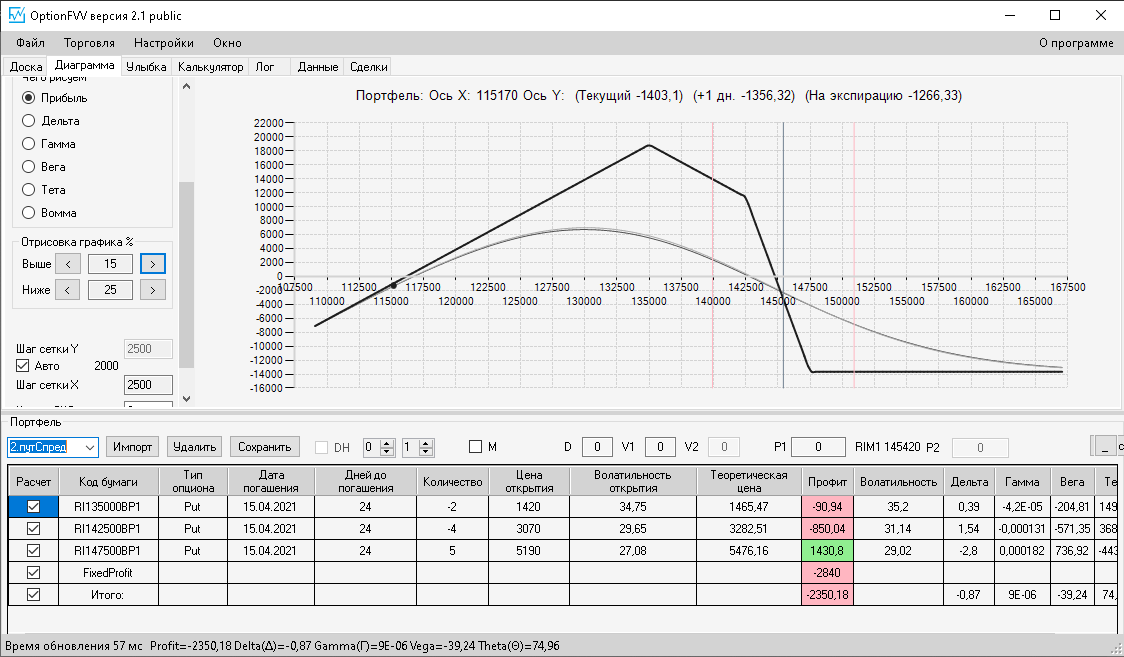Uncheck Расчет for FixedProfit row
Image resolution: width=1124 pixels, height=657 pixels.
point(33,572)
